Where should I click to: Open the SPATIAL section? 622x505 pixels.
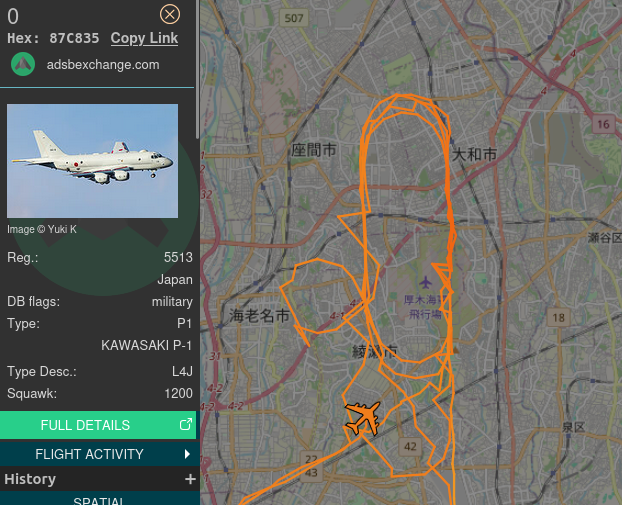[x=98, y=499]
